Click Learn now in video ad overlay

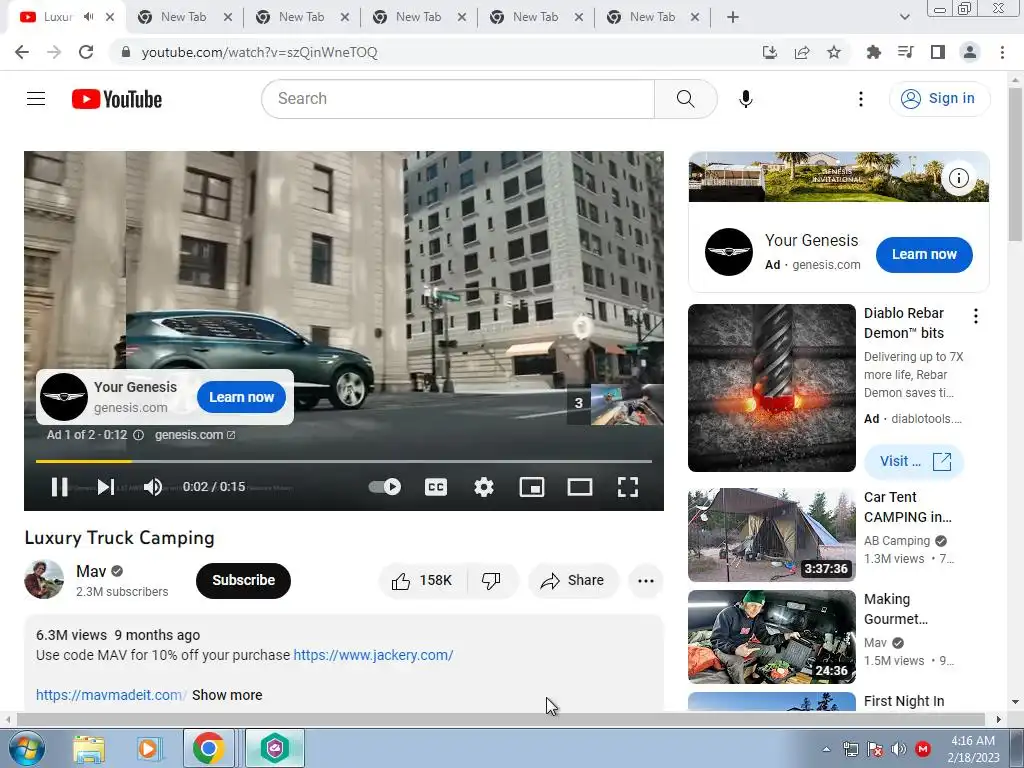click(x=241, y=397)
